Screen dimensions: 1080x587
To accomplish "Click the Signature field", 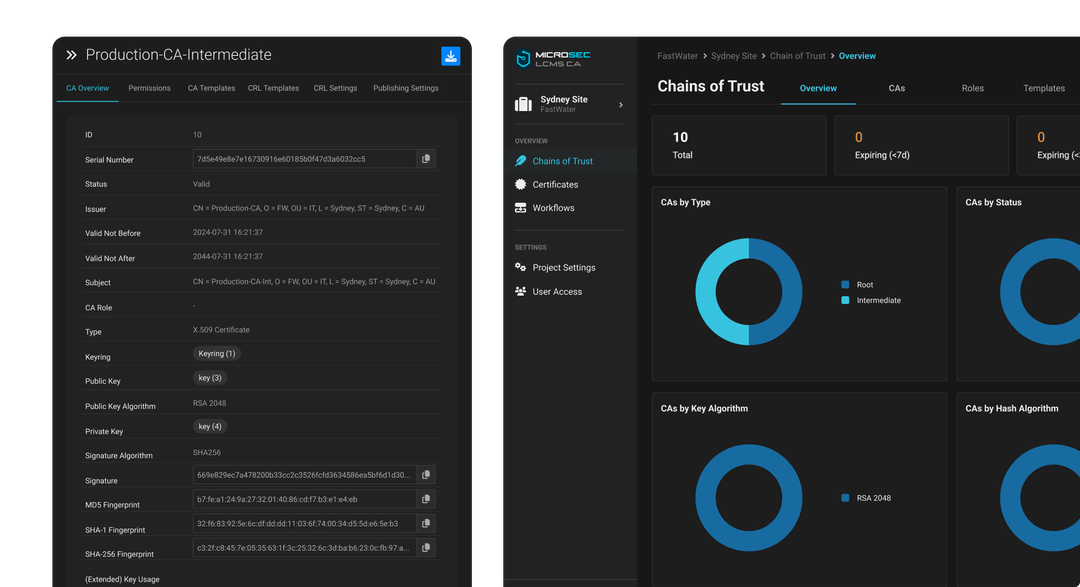I will coord(304,475).
